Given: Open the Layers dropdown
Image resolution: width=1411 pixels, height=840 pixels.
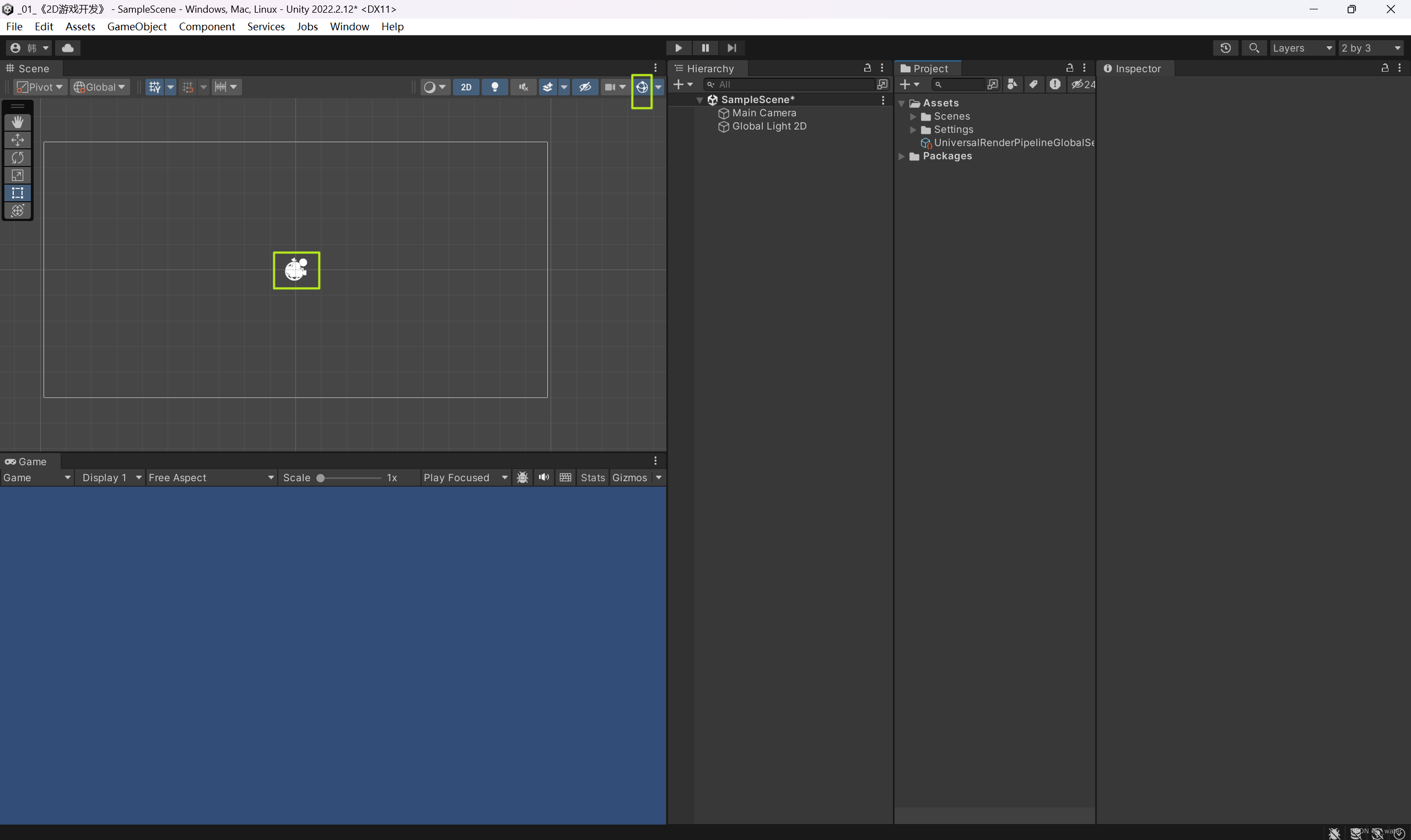Looking at the screenshot, I should click(x=1301, y=47).
